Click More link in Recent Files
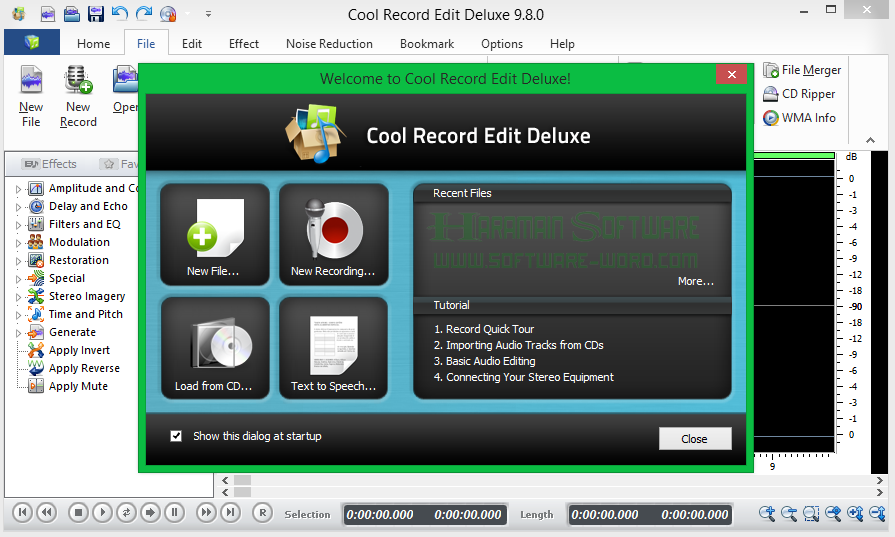This screenshot has width=895, height=537. coord(695,281)
